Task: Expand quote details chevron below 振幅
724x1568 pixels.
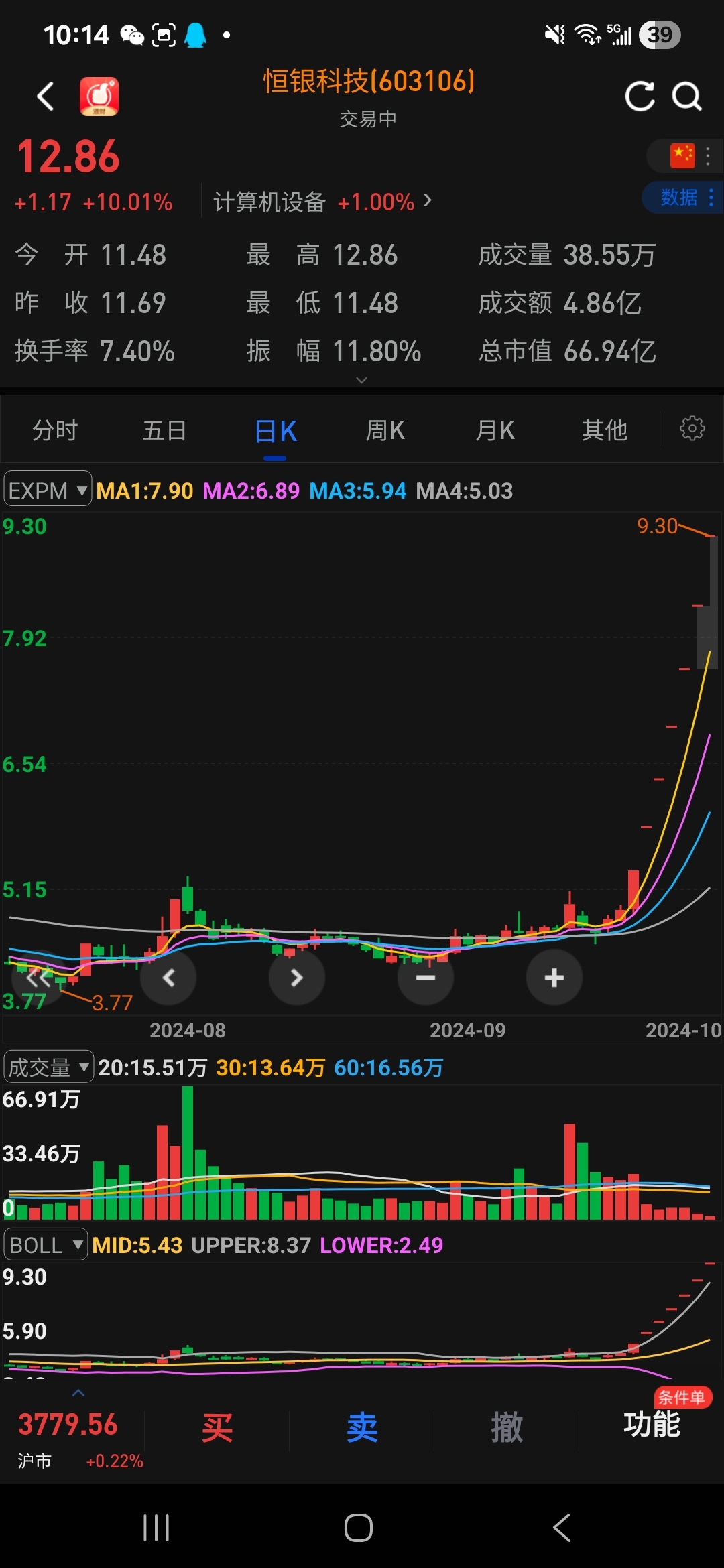Action: click(x=361, y=380)
